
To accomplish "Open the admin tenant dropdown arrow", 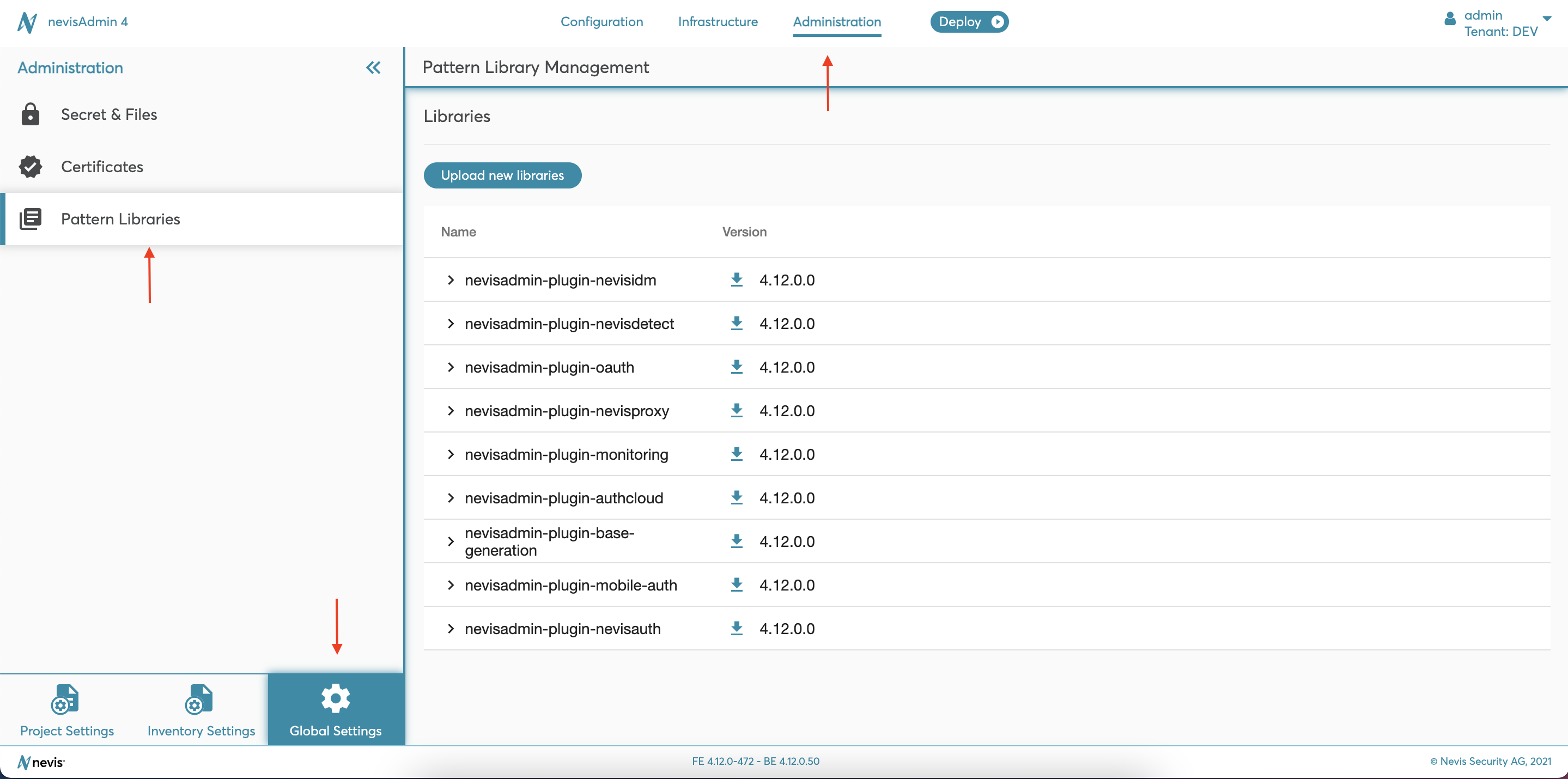I will pos(1547,19).
